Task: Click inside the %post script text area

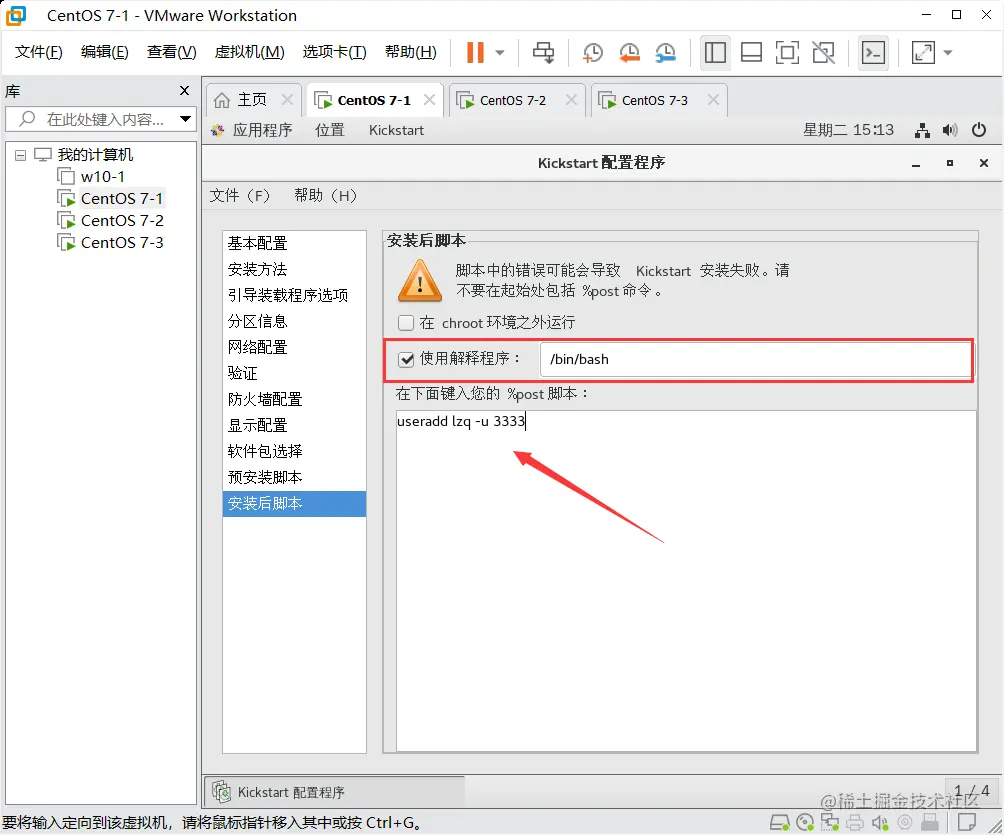Action: point(686,581)
